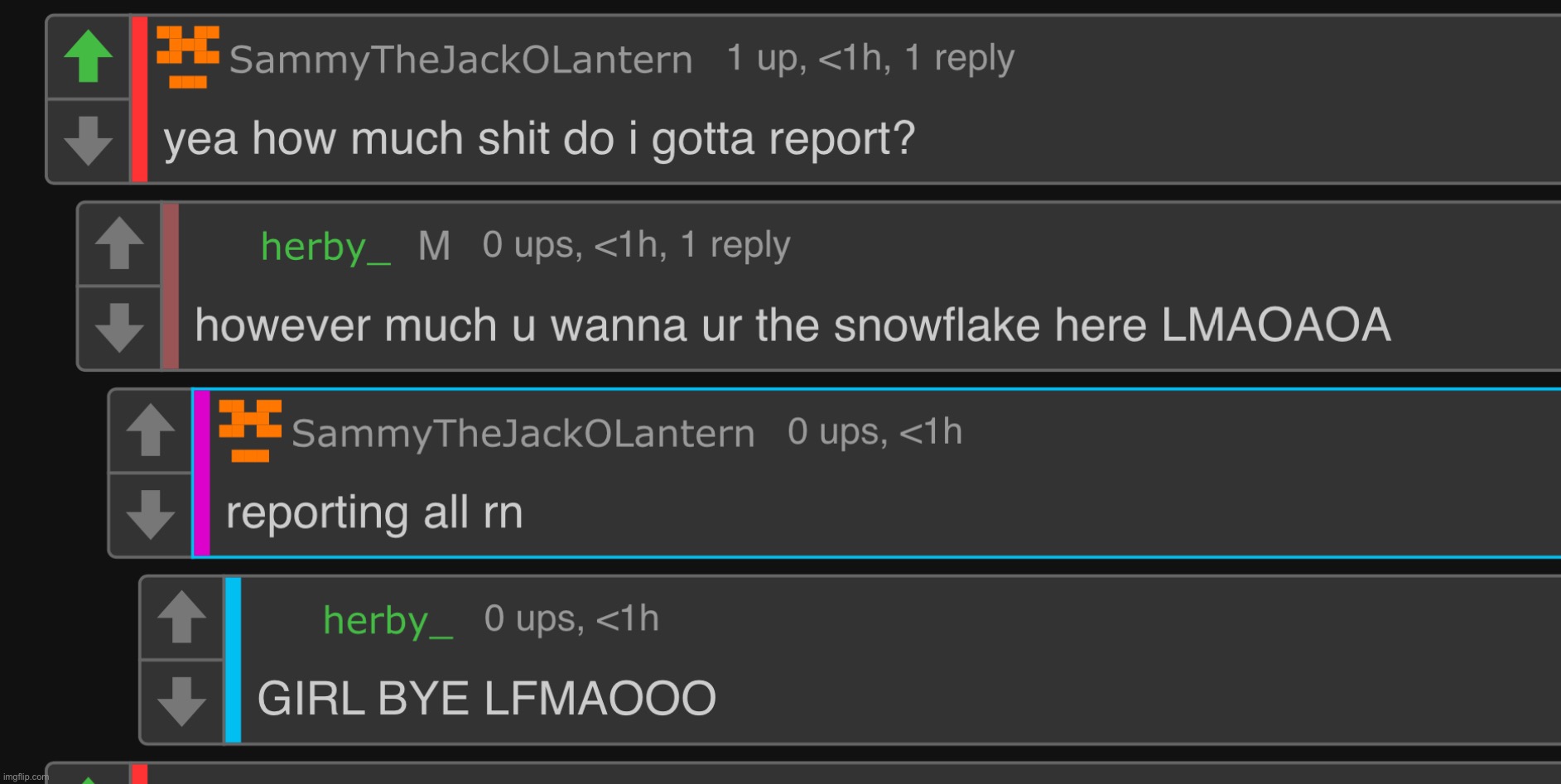Downvote the 'GIRL BYE LFMAOOO' comment
Viewport: 1561px width, 784px height.
point(181,701)
